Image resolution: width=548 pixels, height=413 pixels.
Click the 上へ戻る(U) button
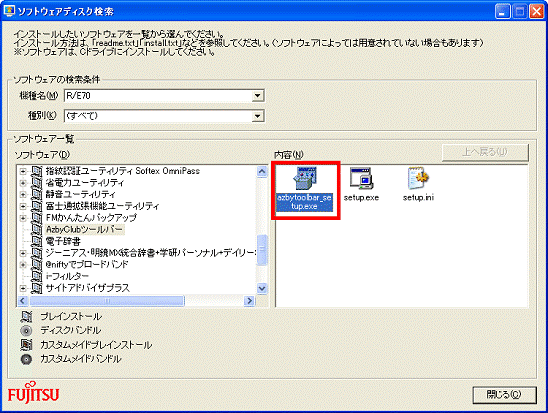(x=485, y=152)
